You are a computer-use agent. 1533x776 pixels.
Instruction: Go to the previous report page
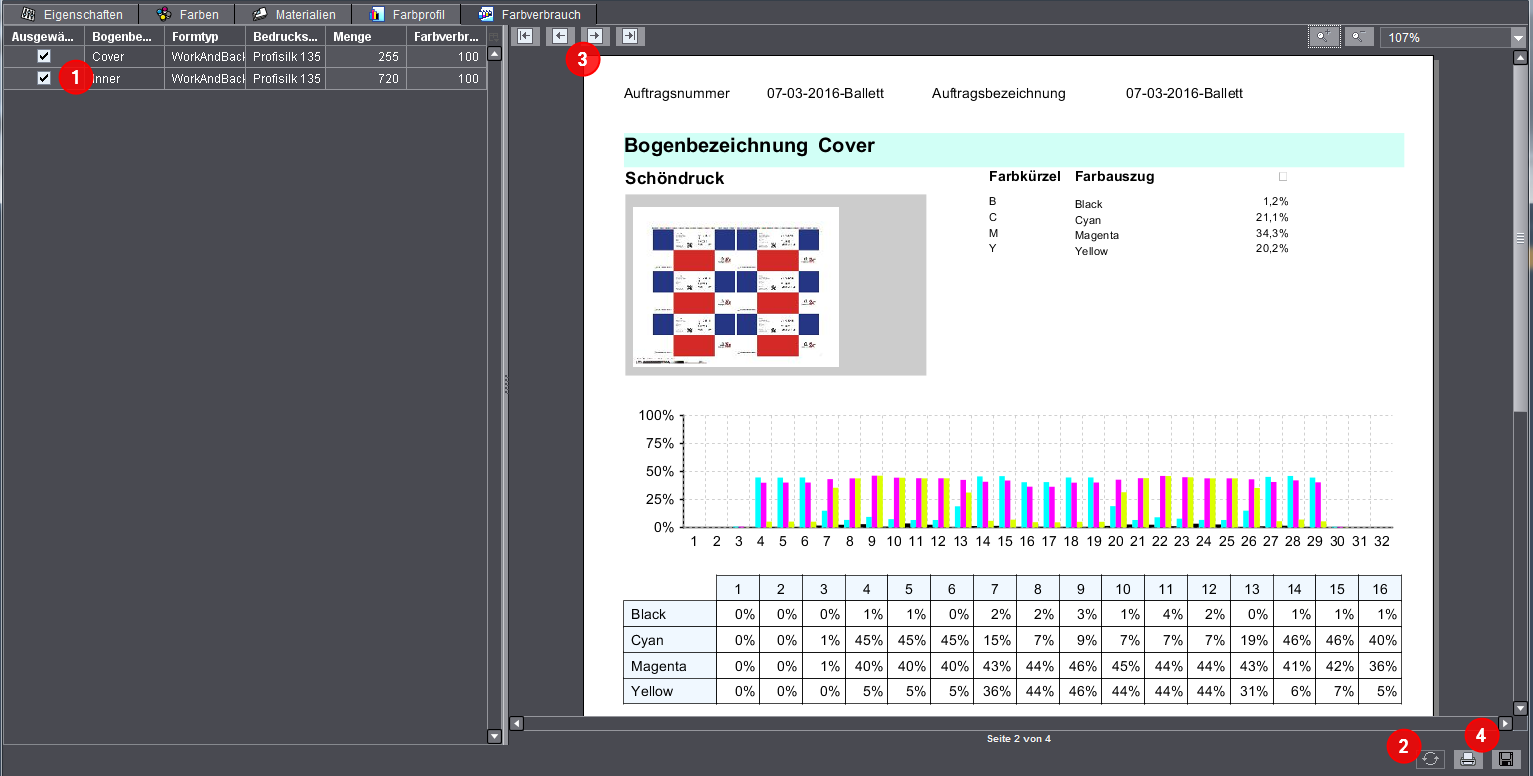point(560,37)
